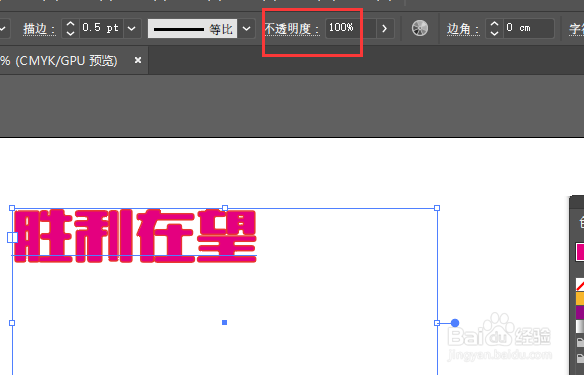Click the 胜利在望 magenta text

point(135,236)
